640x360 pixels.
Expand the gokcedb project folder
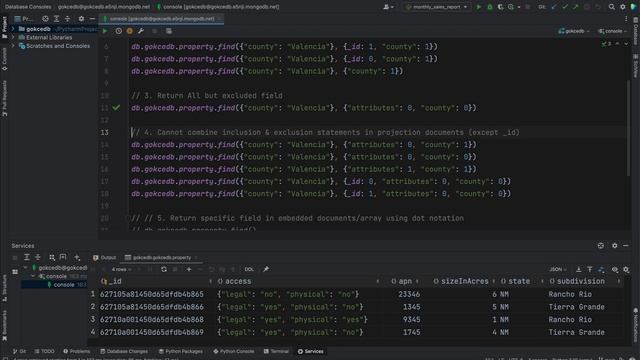[x=13, y=29]
